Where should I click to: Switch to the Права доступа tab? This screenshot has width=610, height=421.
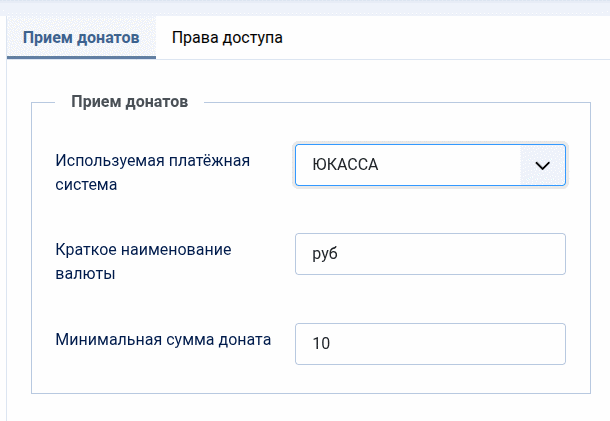pos(227,38)
